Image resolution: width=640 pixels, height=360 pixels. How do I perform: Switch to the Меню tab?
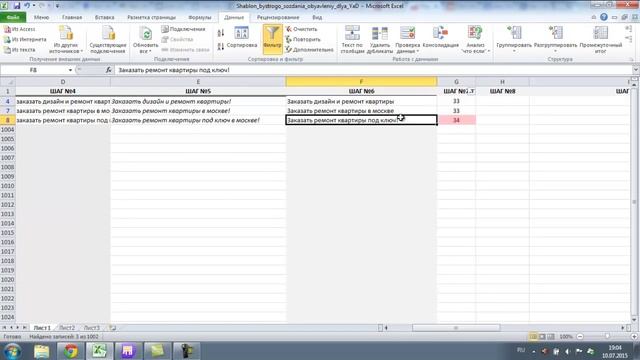point(41,18)
